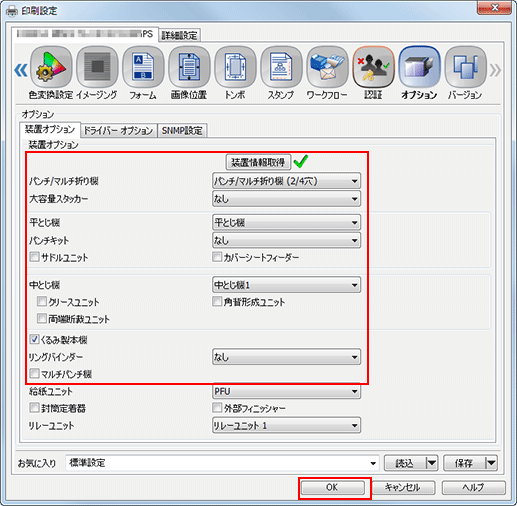
Task: Open the 大容量スタッカー dropdown
Action: point(286,199)
